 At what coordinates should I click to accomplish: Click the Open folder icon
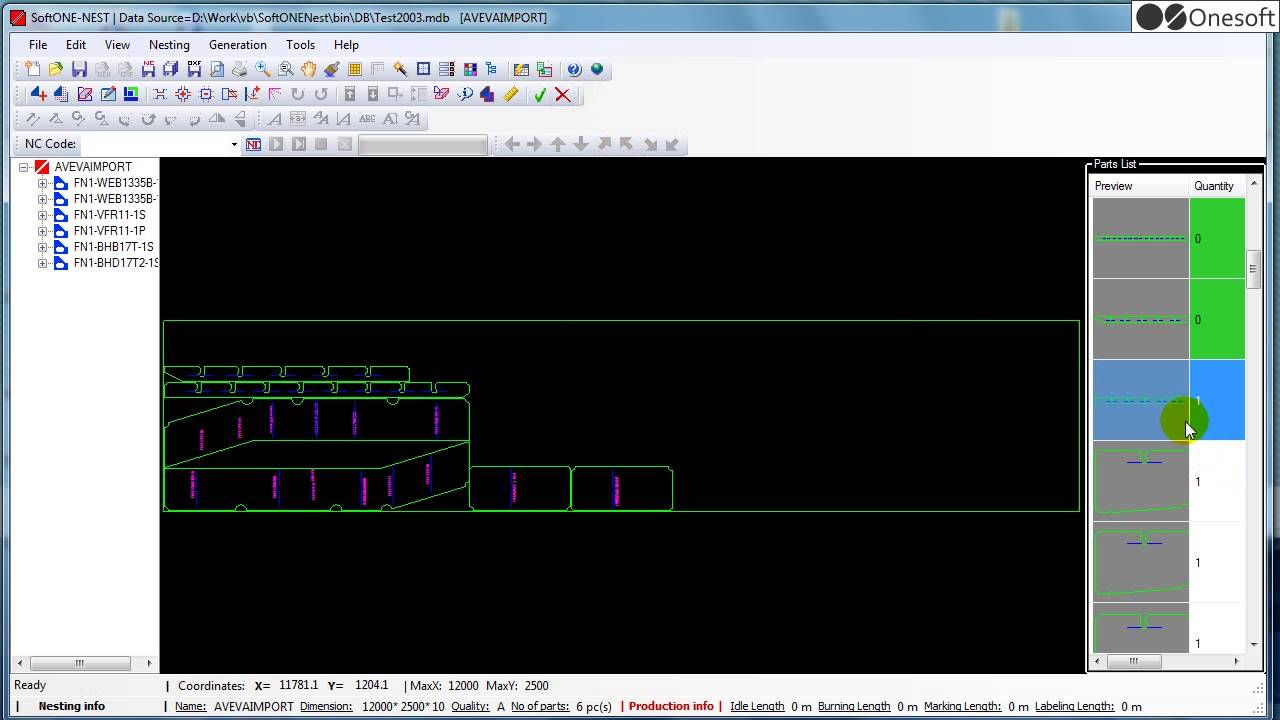(x=56, y=69)
